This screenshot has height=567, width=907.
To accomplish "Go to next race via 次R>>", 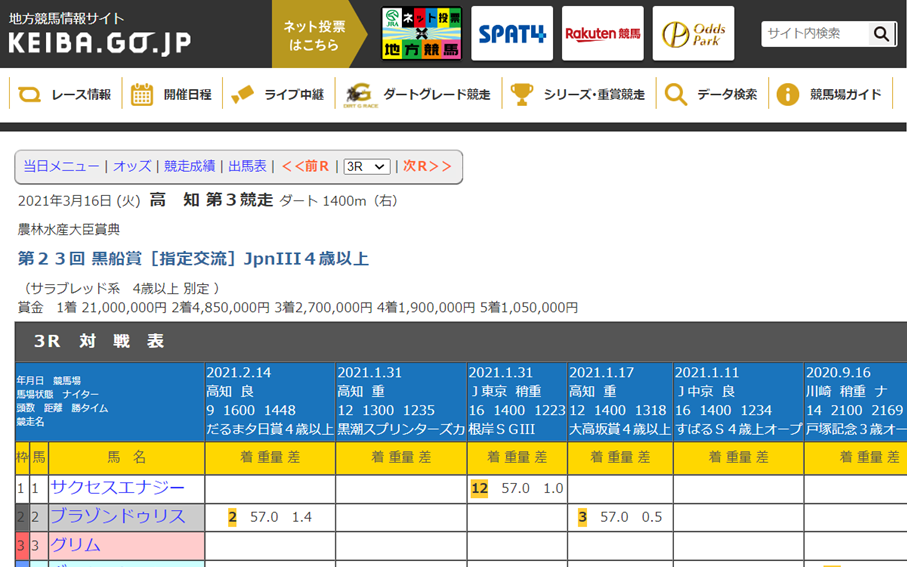I will point(427,166).
